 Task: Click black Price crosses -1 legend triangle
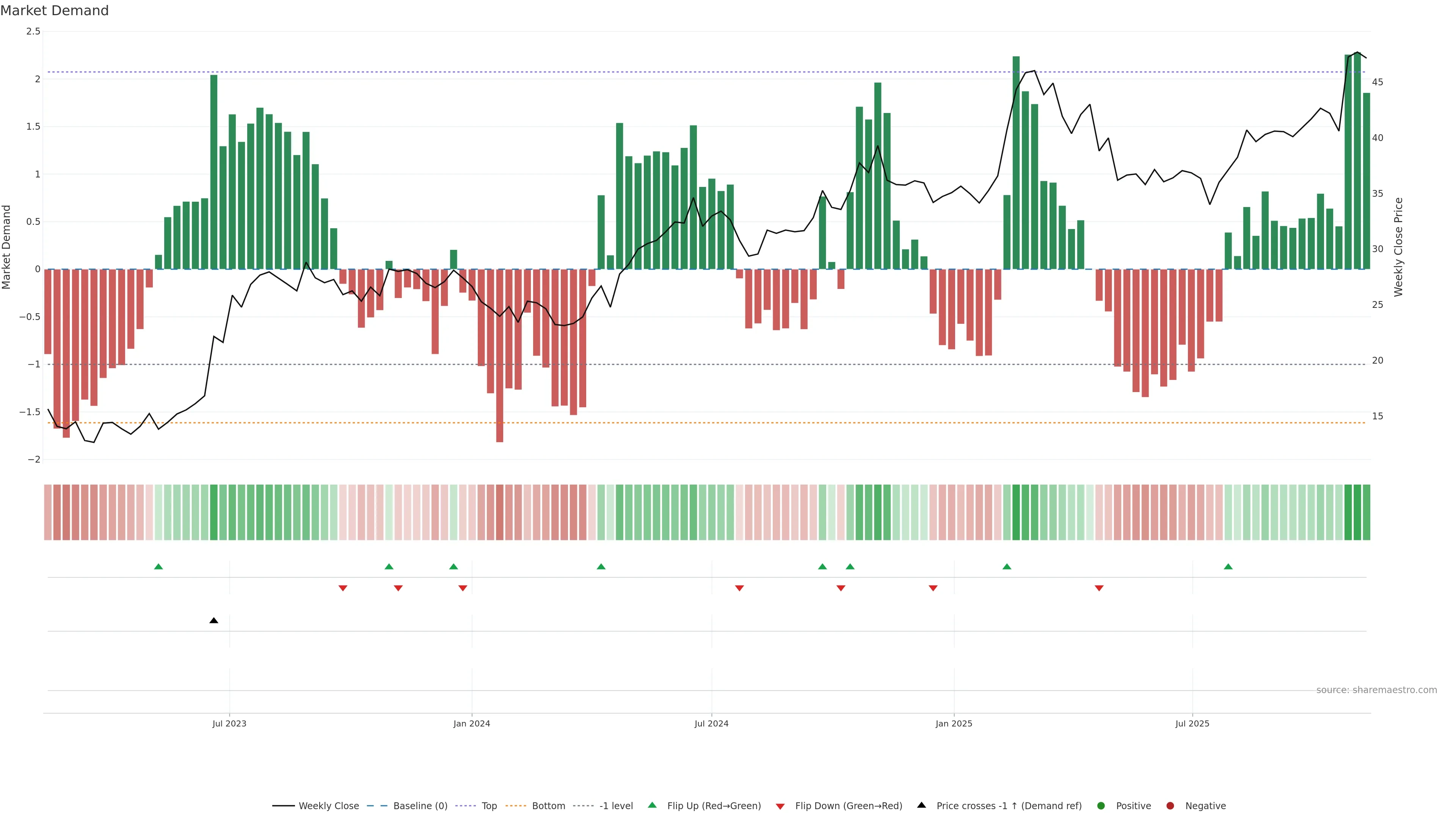[921, 805]
